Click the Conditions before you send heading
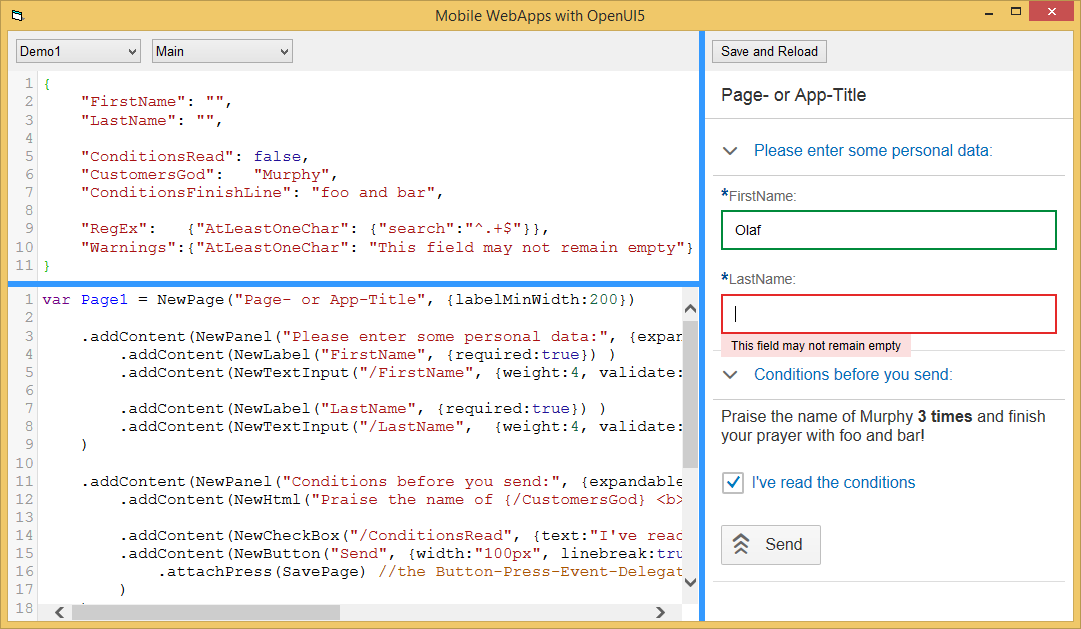This screenshot has width=1081, height=629. (852, 375)
